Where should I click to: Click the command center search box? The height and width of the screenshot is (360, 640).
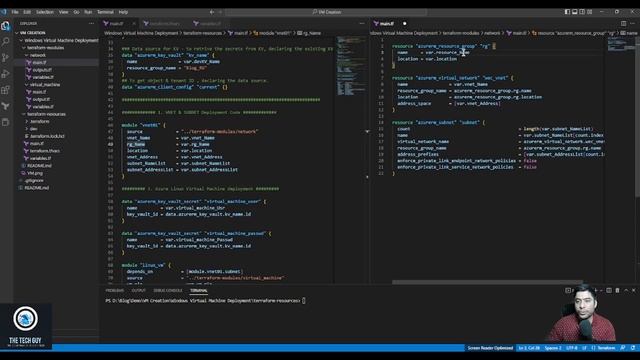pos(327,12)
